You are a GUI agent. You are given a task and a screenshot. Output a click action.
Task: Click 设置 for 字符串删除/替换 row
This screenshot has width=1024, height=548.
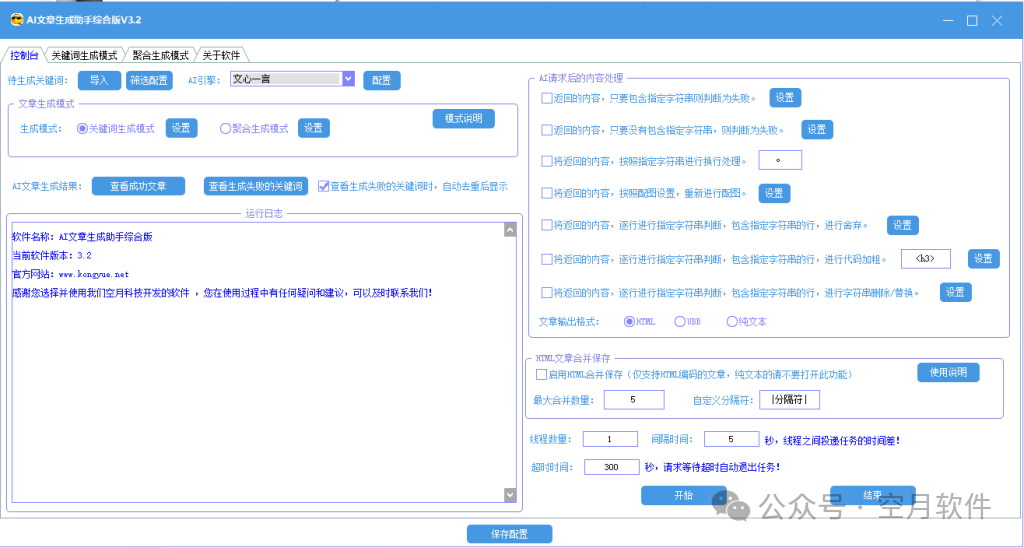956,292
